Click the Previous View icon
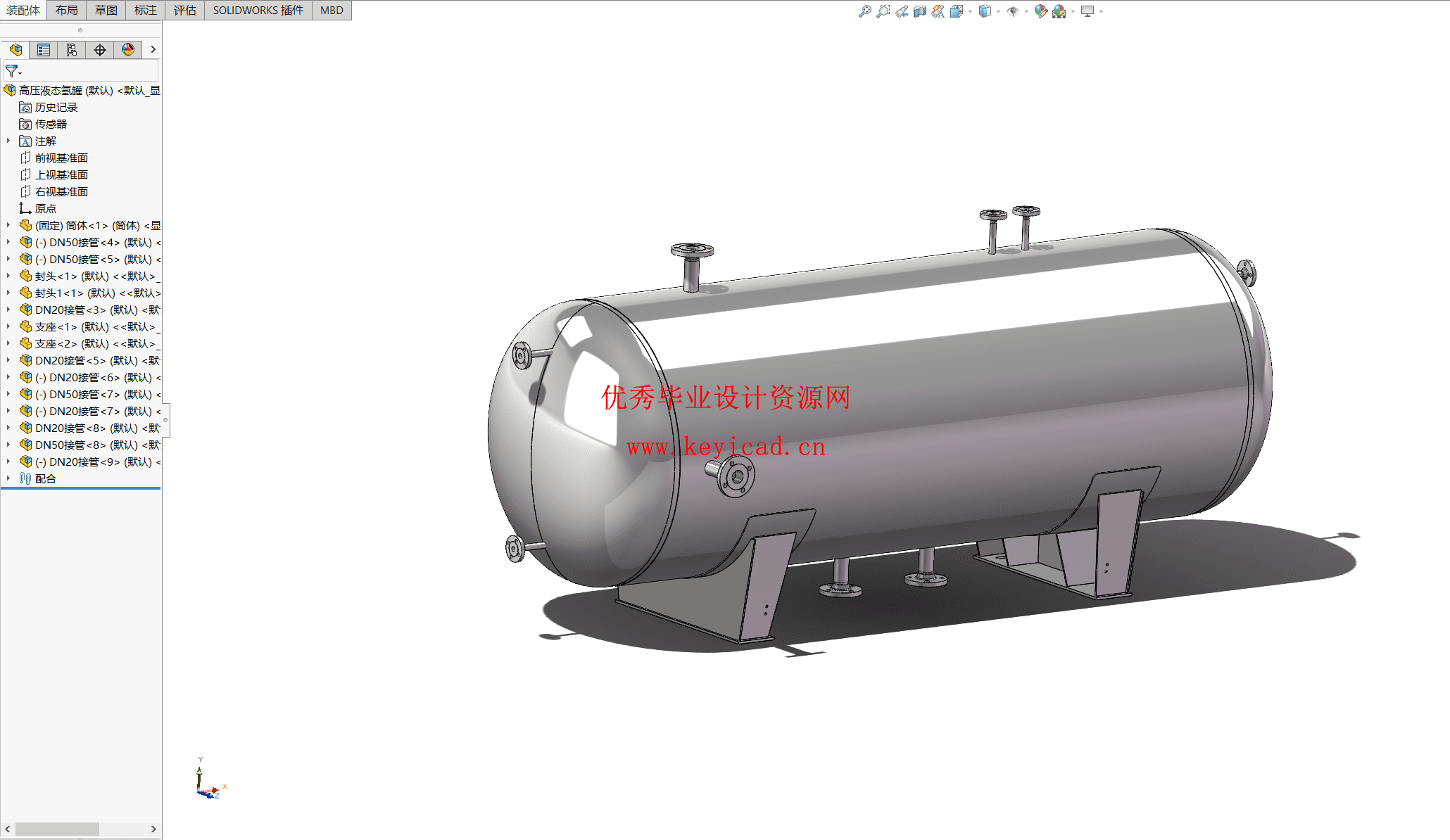 (x=901, y=11)
